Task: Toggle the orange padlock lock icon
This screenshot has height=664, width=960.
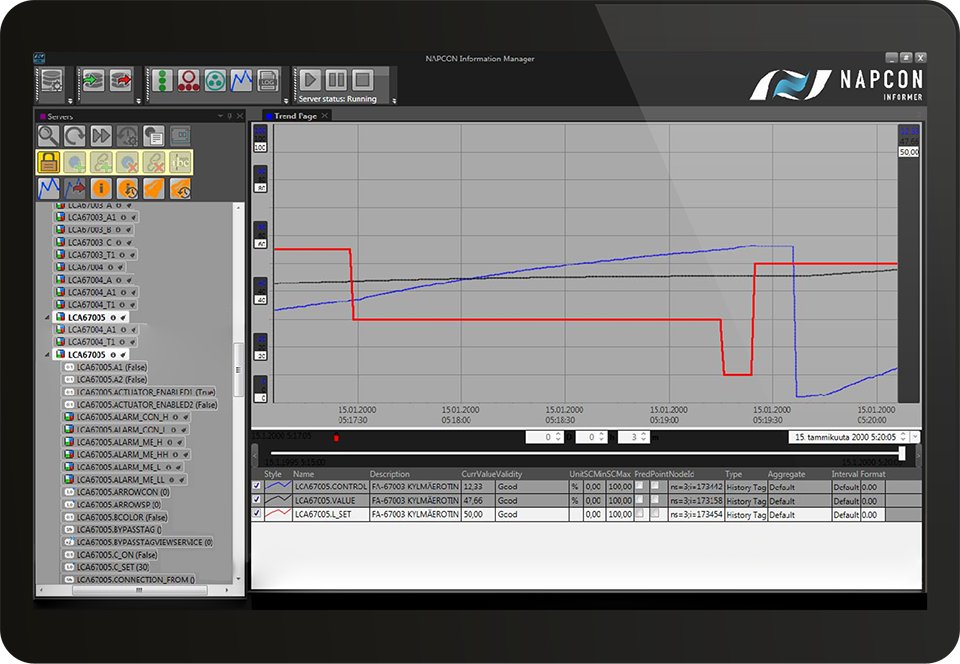Action: (48, 162)
